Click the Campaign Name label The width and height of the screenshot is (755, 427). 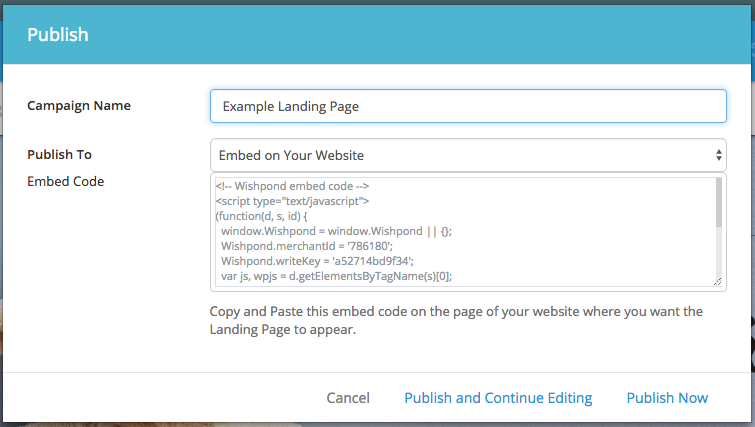(79, 105)
